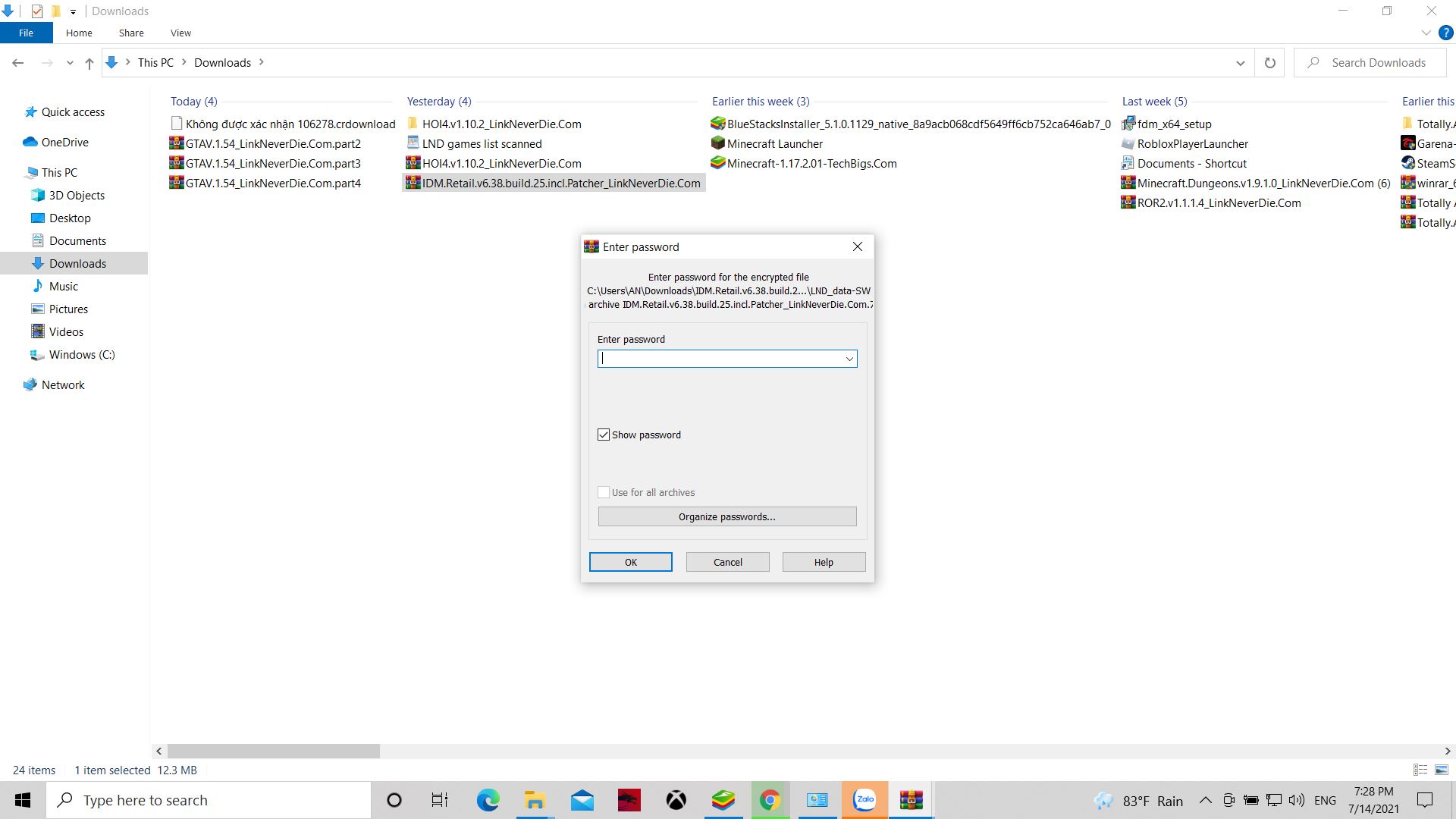This screenshot has height=819, width=1456.
Task: Click the Organize passwords button
Action: pyautogui.click(x=727, y=516)
